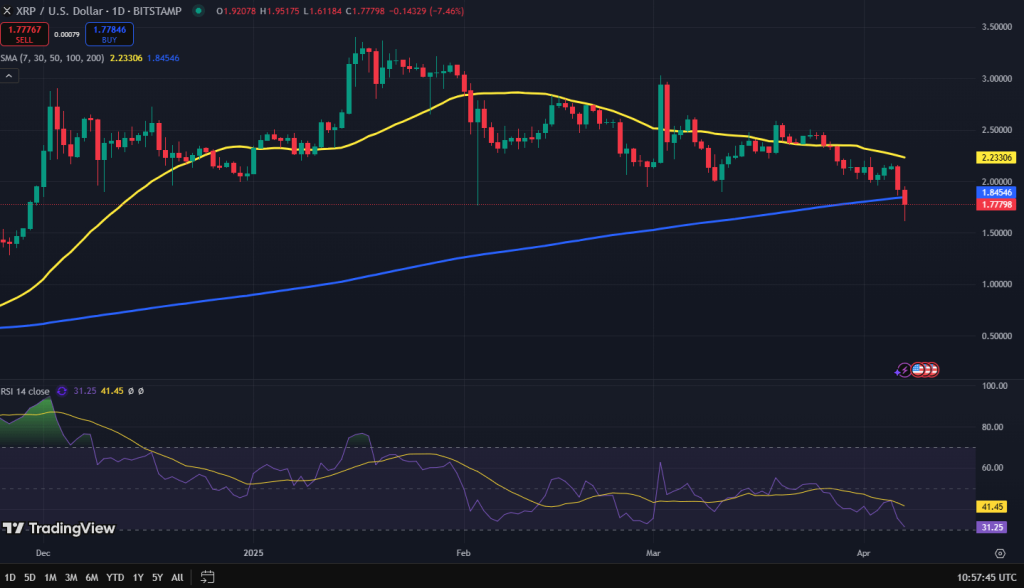The image size is (1024, 588).
Task: Set the time range to 1Y
Action: point(138,578)
